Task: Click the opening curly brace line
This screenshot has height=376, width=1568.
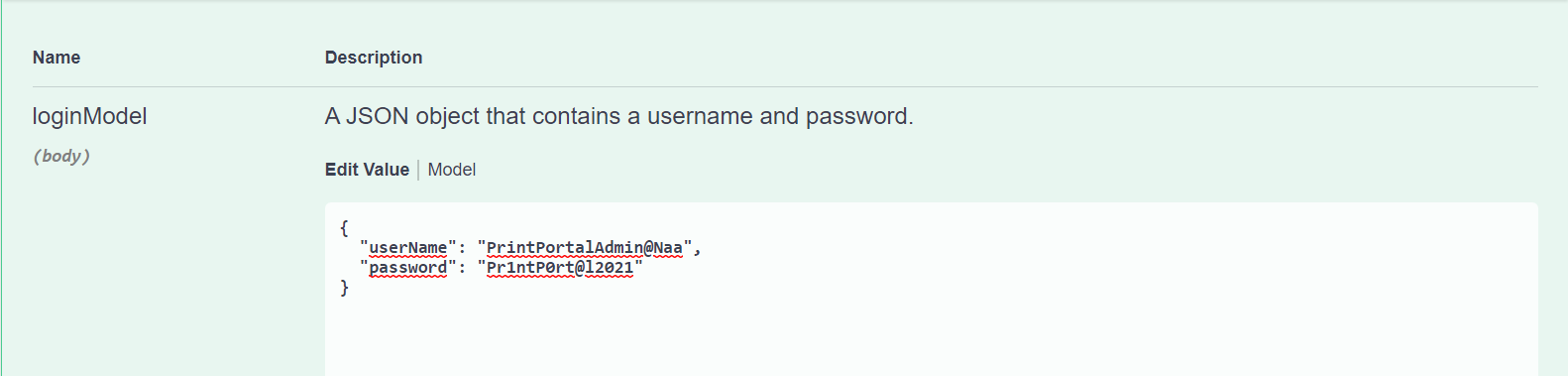Action: [344, 228]
